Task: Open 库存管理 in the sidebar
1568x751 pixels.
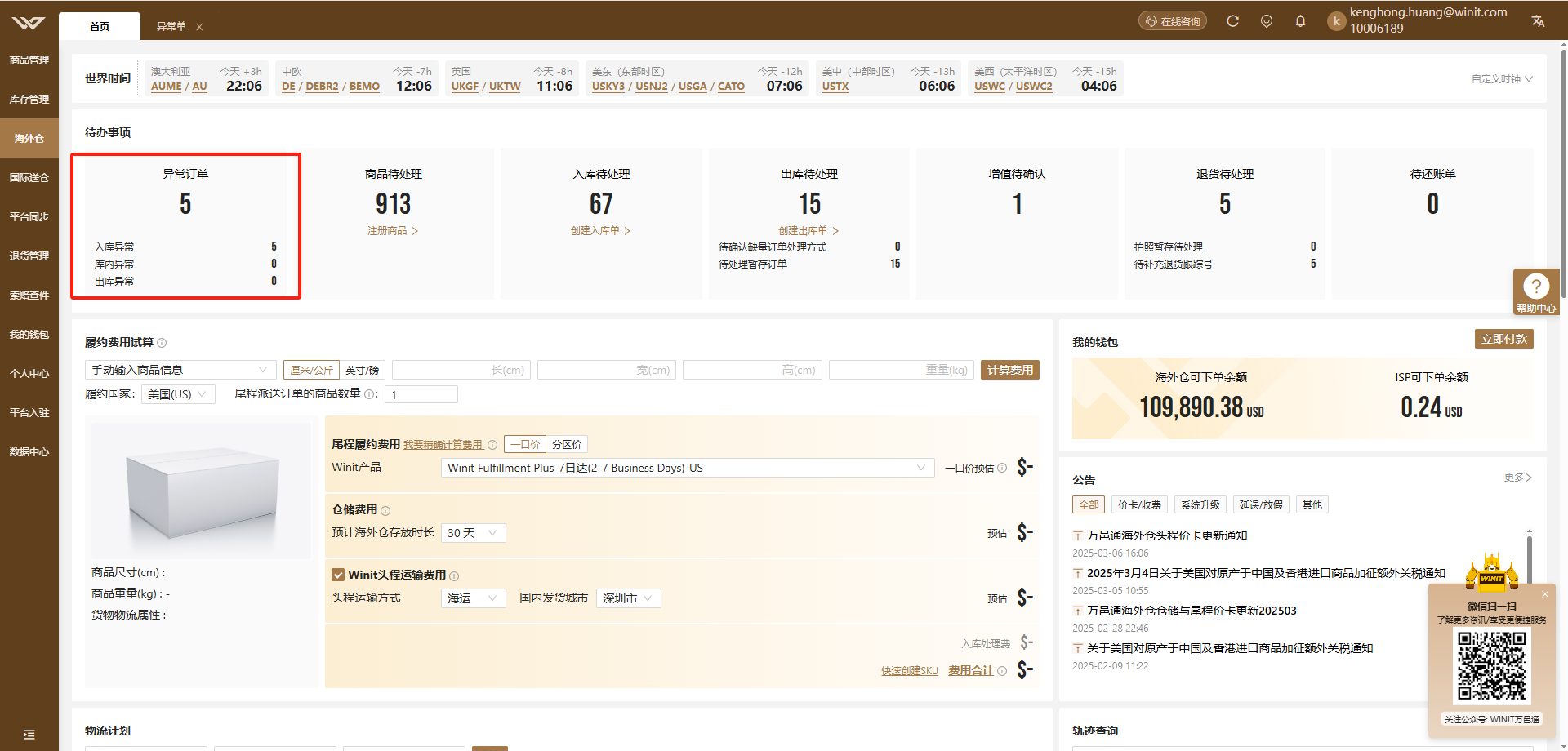Action: pos(29,100)
